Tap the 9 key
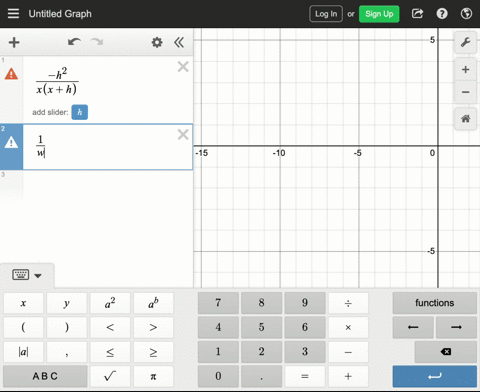 pos(305,303)
